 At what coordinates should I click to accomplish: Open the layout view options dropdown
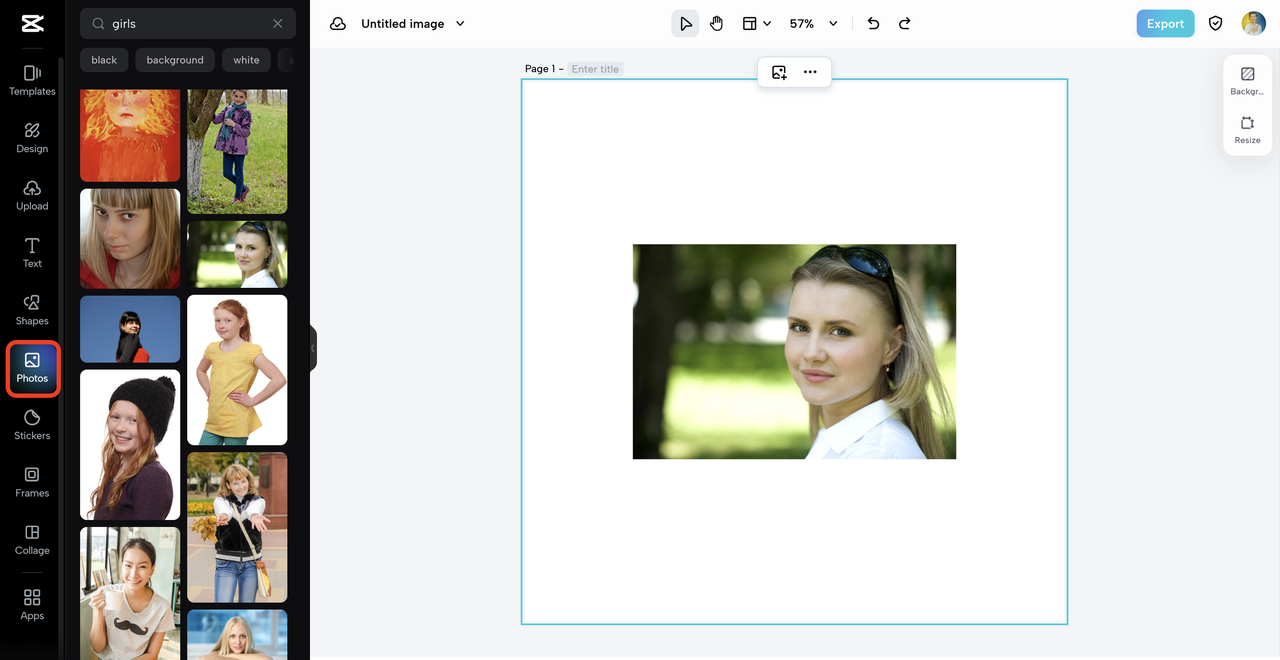[x=756, y=23]
